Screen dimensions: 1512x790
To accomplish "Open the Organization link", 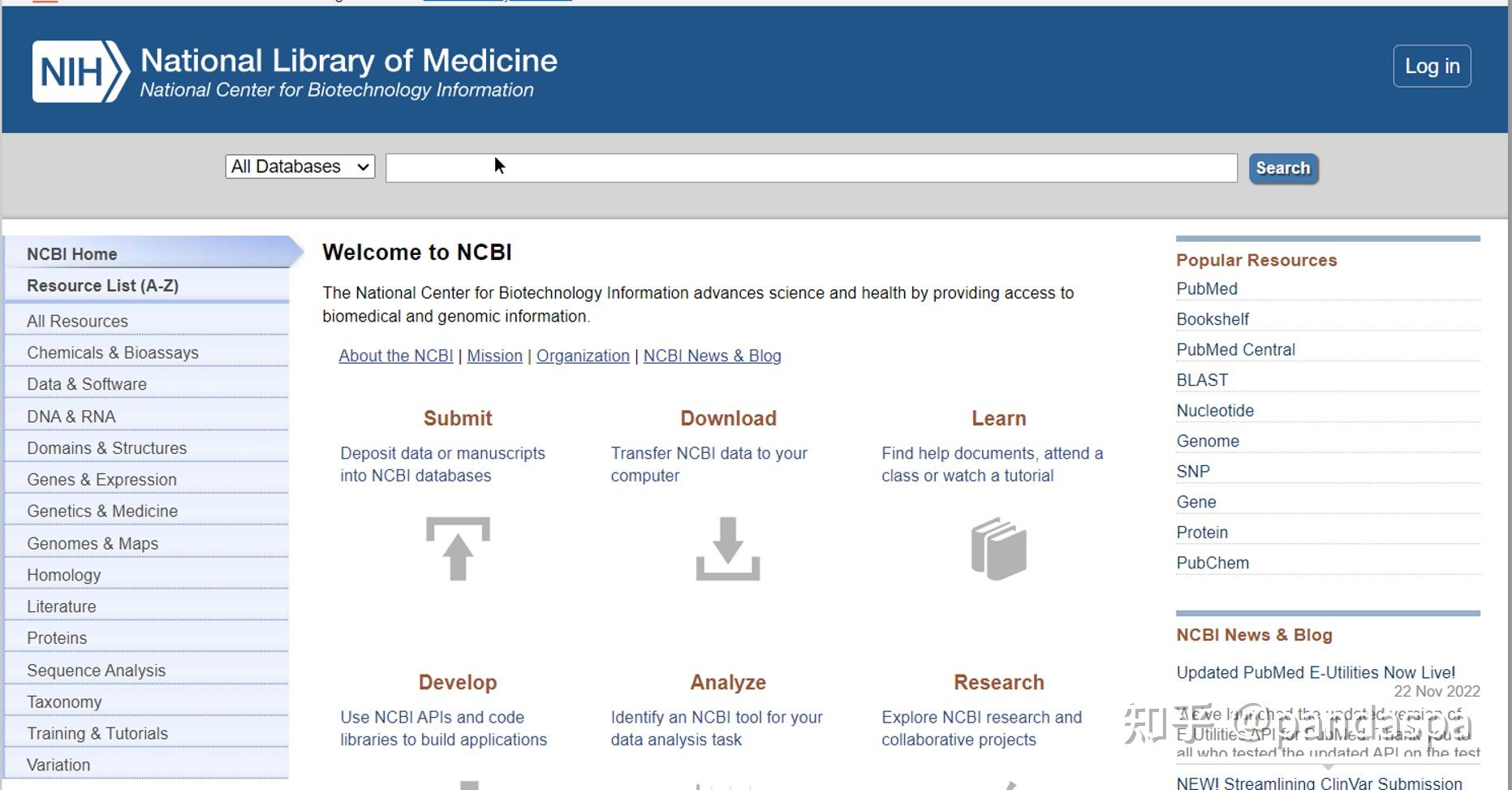I will tap(583, 356).
